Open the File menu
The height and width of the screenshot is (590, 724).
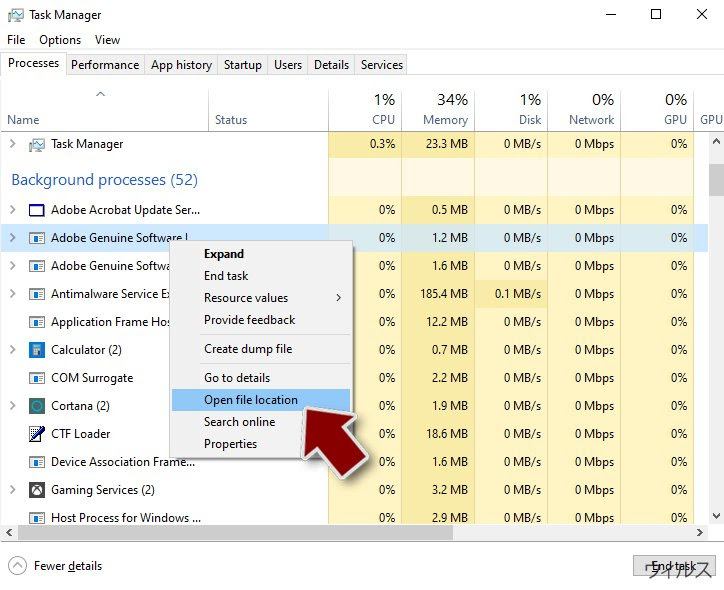pyautogui.click(x=16, y=40)
